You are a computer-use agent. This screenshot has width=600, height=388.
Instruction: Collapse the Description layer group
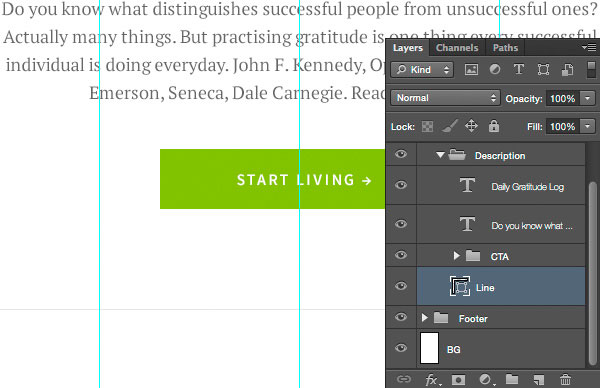click(440, 155)
